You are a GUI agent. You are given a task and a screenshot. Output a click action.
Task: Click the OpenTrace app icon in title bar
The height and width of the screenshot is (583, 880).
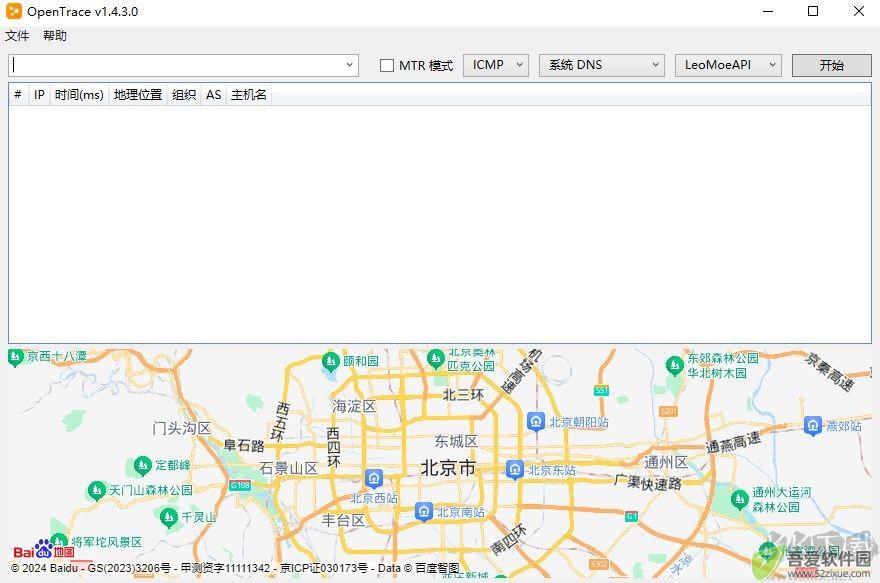(13, 11)
